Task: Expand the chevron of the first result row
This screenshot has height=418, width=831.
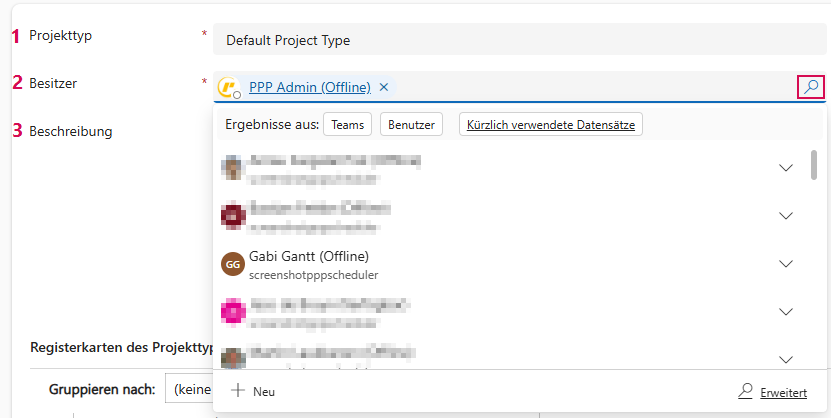Action: pos(785,167)
